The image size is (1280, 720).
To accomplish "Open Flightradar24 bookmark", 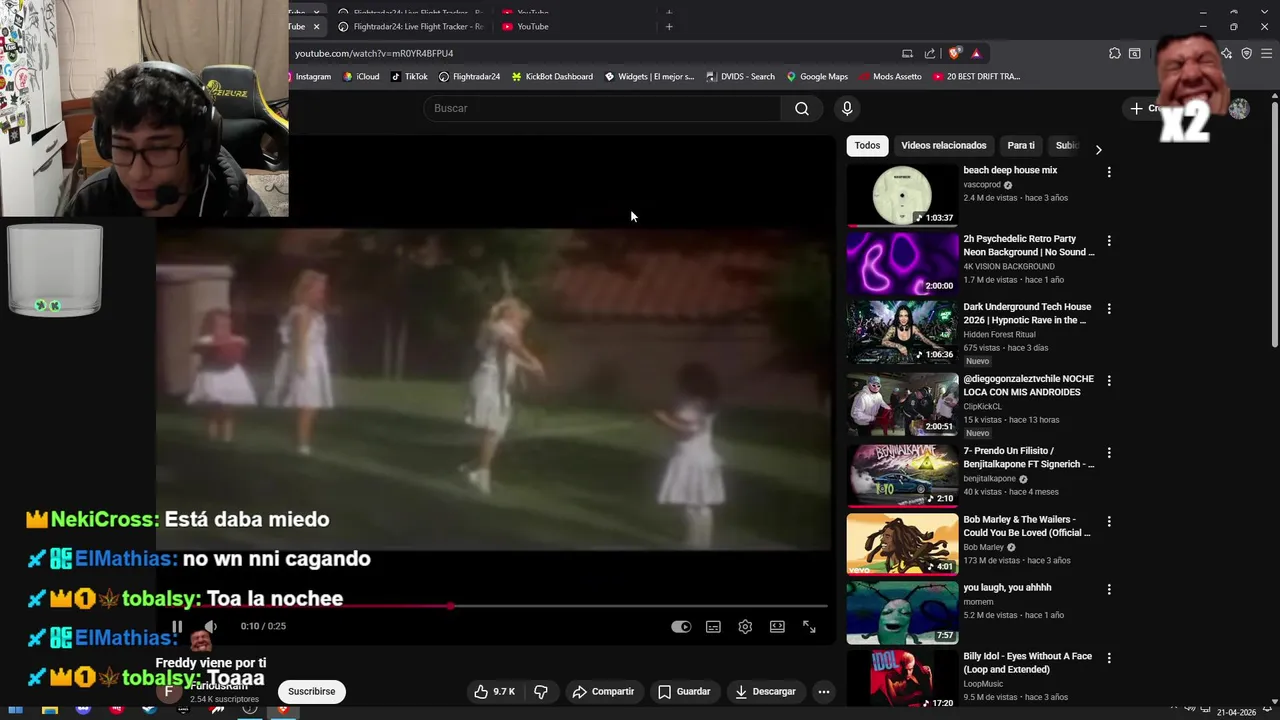I will click(x=469, y=77).
